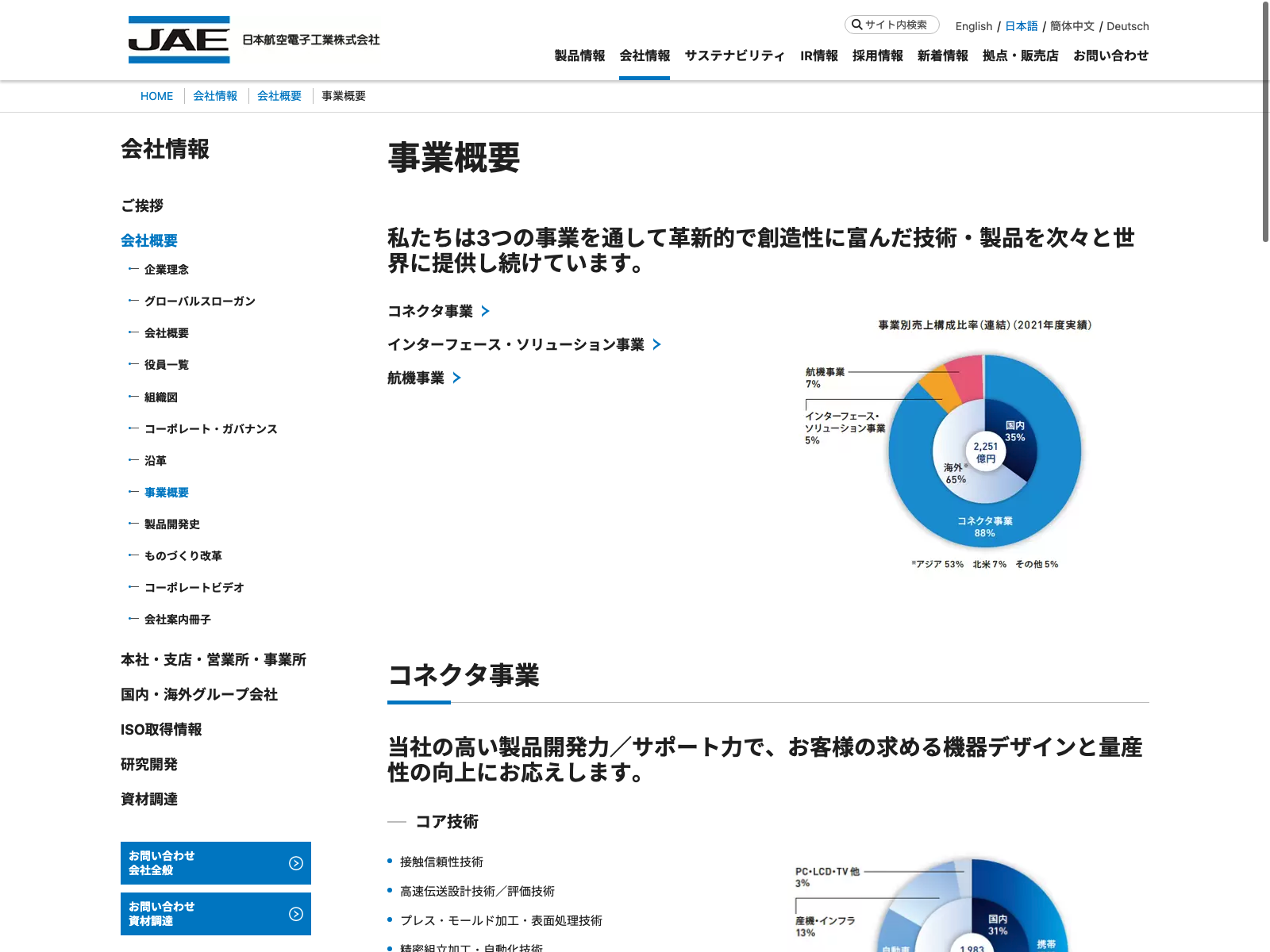1270x952 pixels.
Task: Click arrow icon next to コネクタ事業
Action: [485, 312]
